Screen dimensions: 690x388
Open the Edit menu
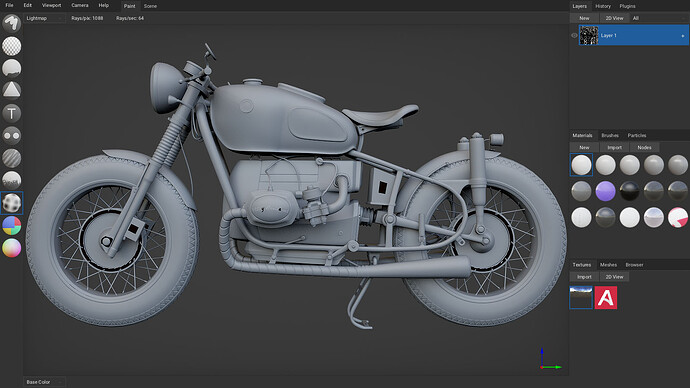point(28,5)
